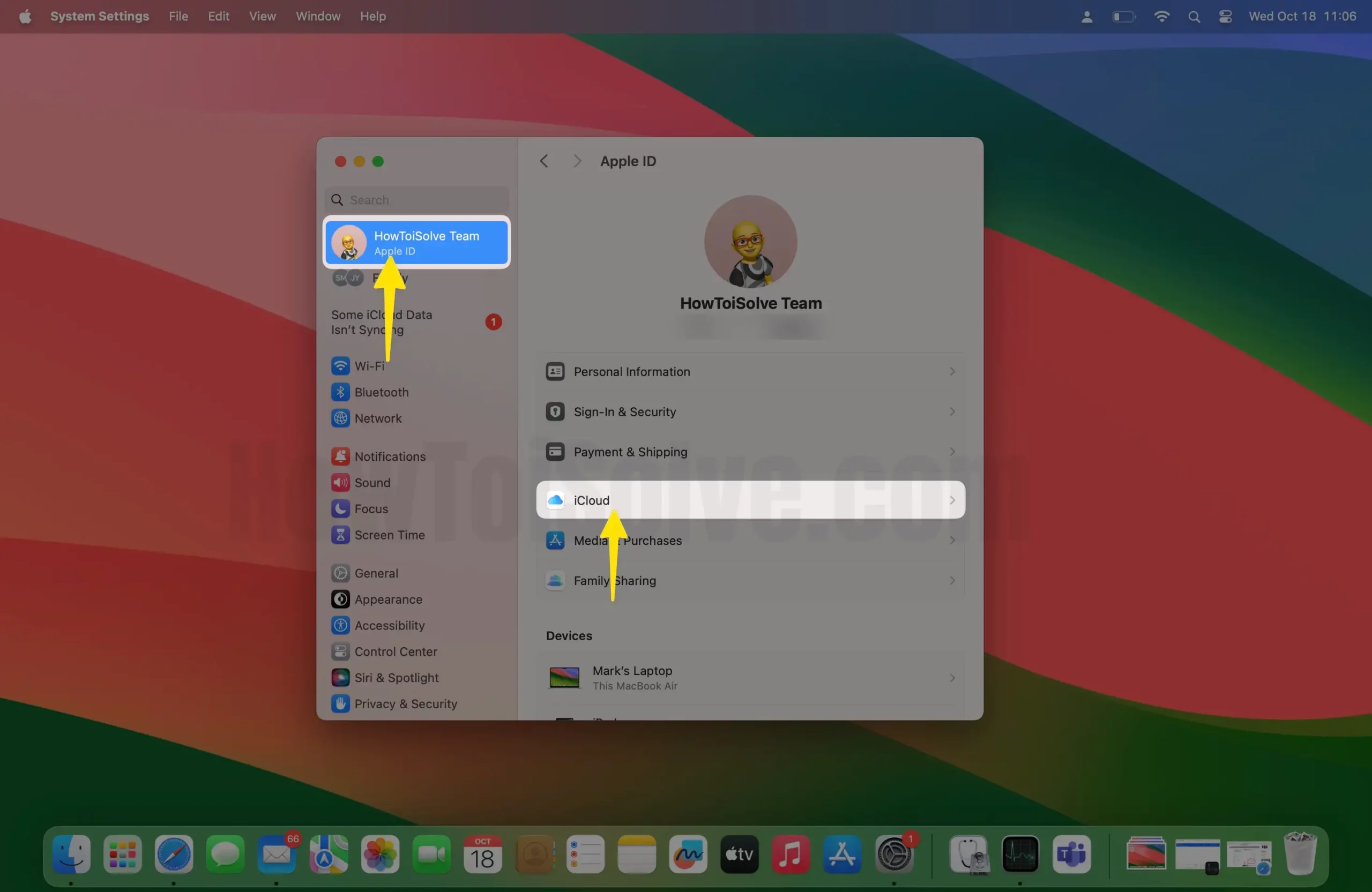Click the Siri & Spotlight icon
Image resolution: width=1372 pixels, height=892 pixels.
click(340, 678)
